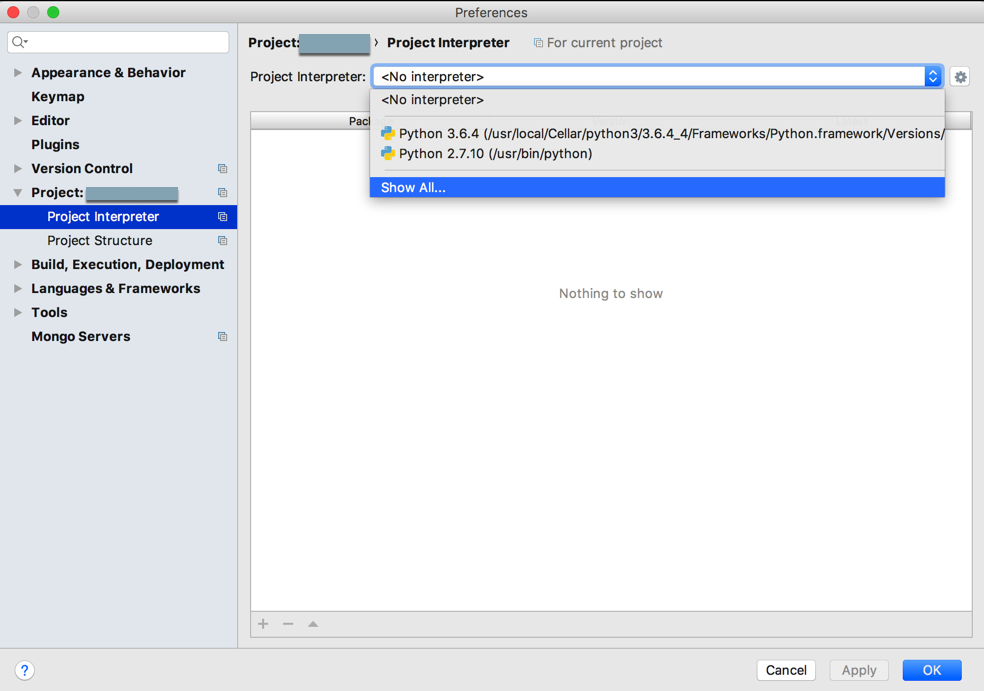984x691 pixels.
Task: Click the Tools label in sidebar
Action: coord(49,312)
